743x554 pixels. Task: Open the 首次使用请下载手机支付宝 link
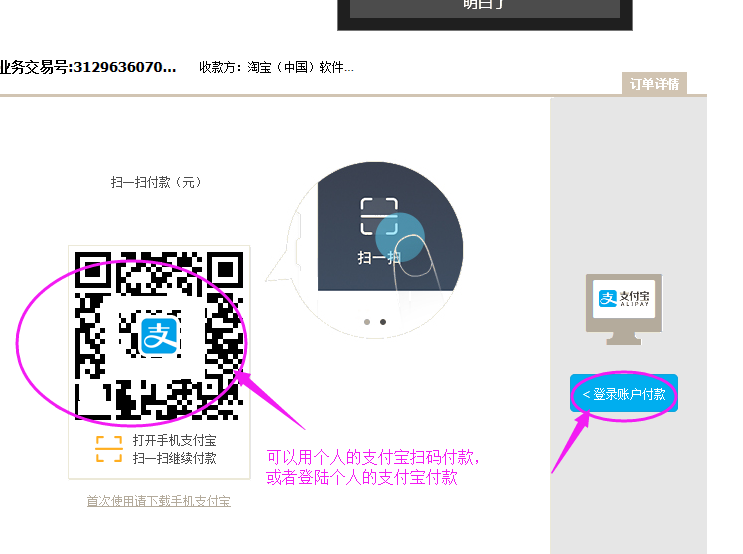158,501
